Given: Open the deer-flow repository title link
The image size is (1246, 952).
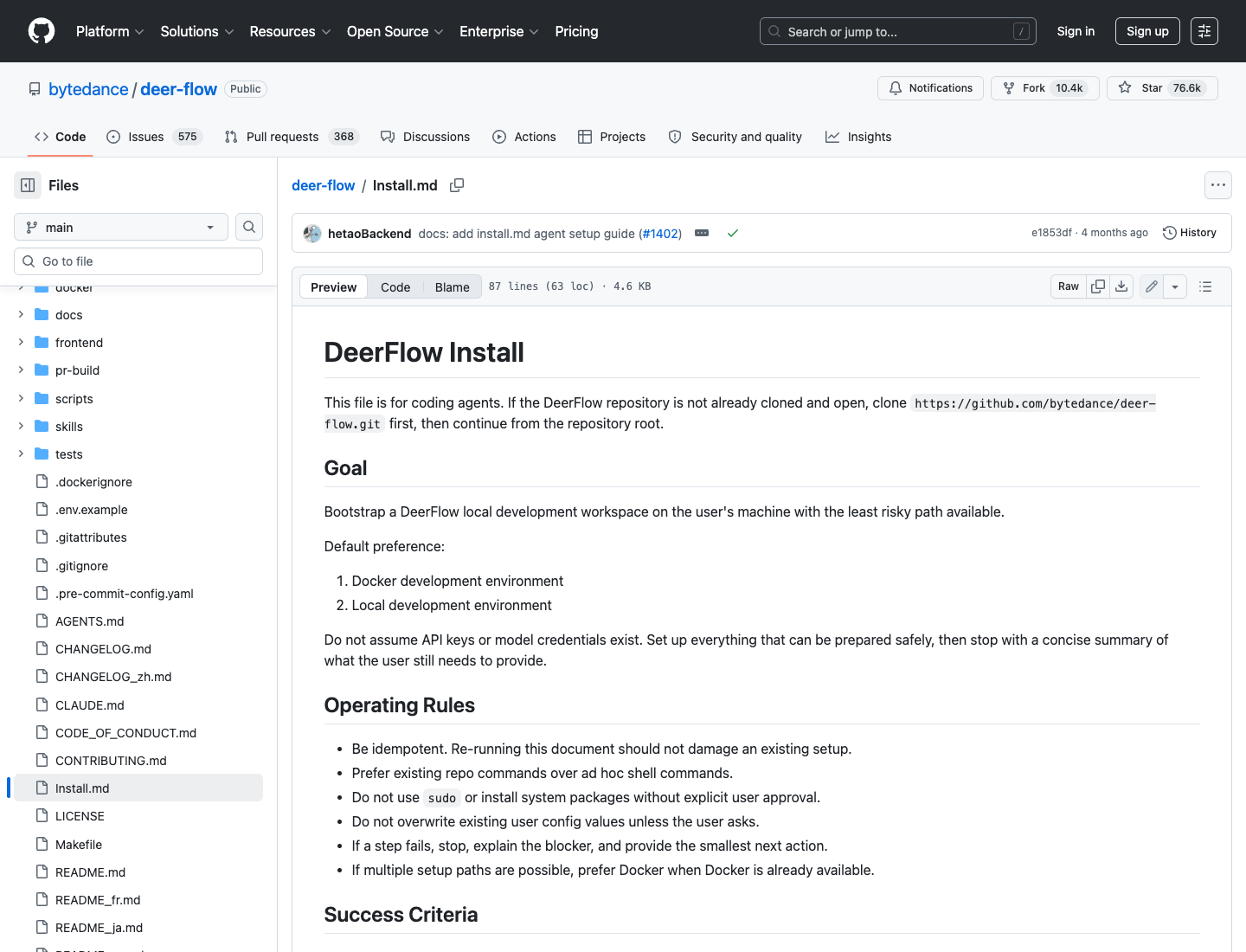Looking at the screenshot, I should click(x=178, y=89).
